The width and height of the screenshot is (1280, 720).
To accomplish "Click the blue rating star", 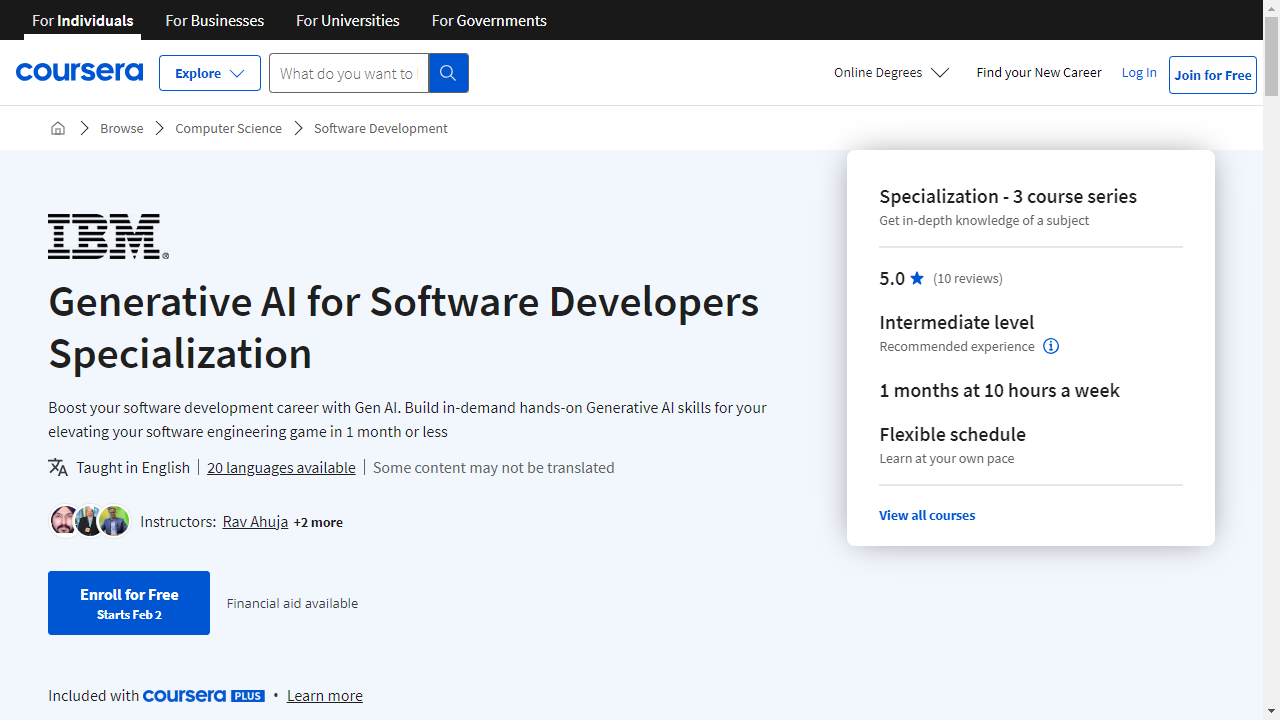I will (917, 278).
